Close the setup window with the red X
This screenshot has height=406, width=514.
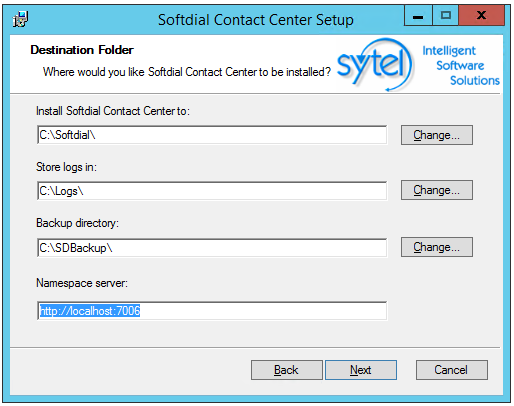481,15
